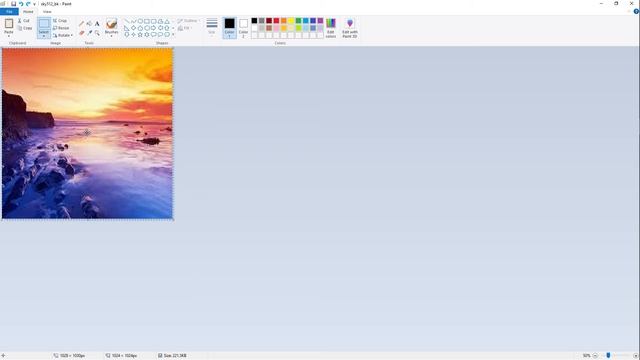Click the zoom out minus button
The height and width of the screenshot is (360, 640).
595,356
